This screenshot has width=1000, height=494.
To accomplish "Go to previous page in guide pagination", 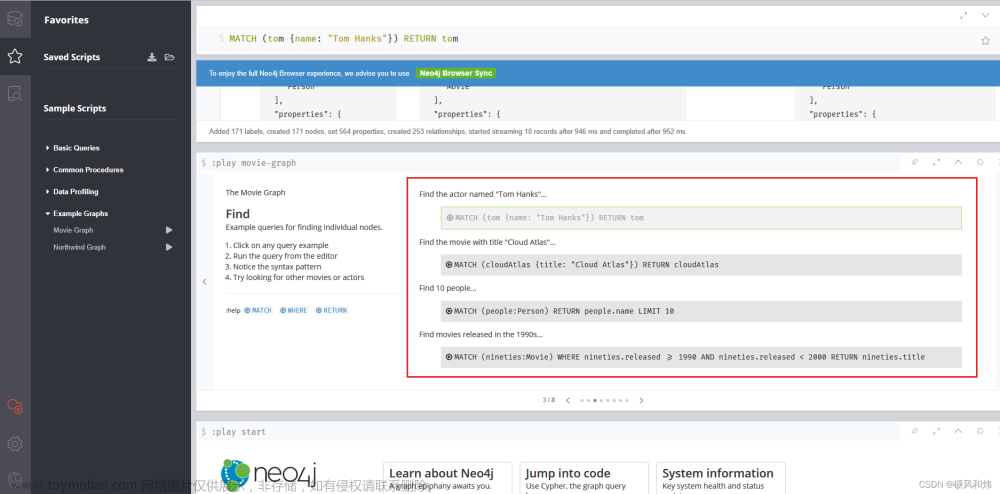I will pyautogui.click(x=568, y=400).
